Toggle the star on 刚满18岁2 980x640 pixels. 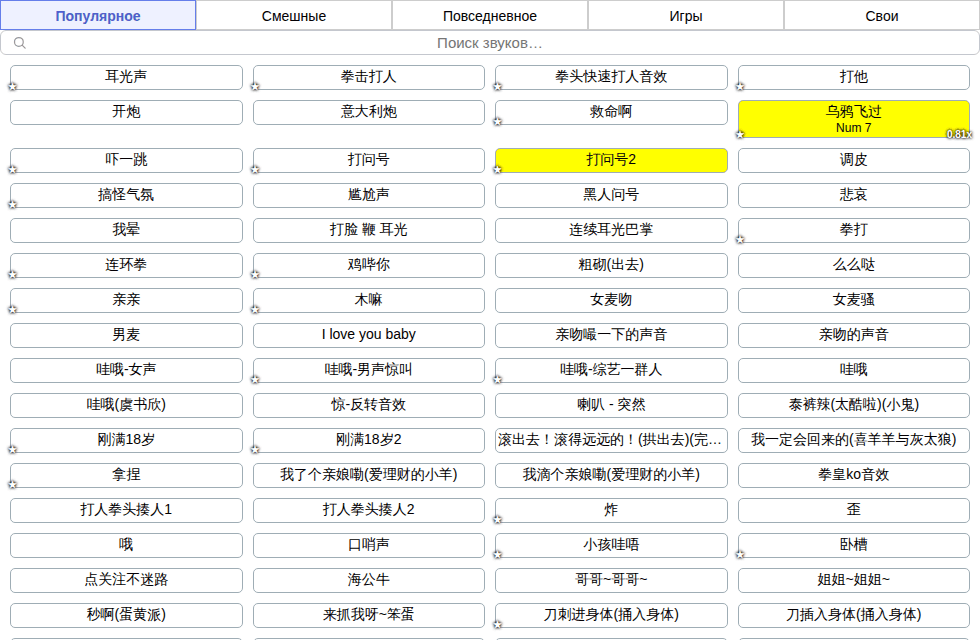coord(255,449)
